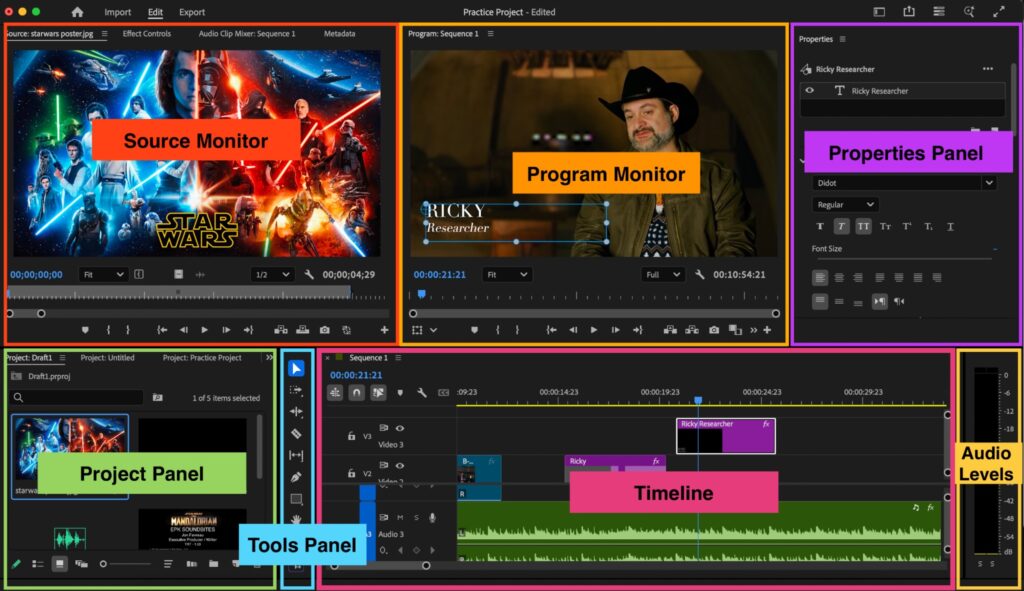Image resolution: width=1024 pixels, height=591 pixels.
Task: Enable voice-over record on Audio 3
Action: [x=432, y=517]
